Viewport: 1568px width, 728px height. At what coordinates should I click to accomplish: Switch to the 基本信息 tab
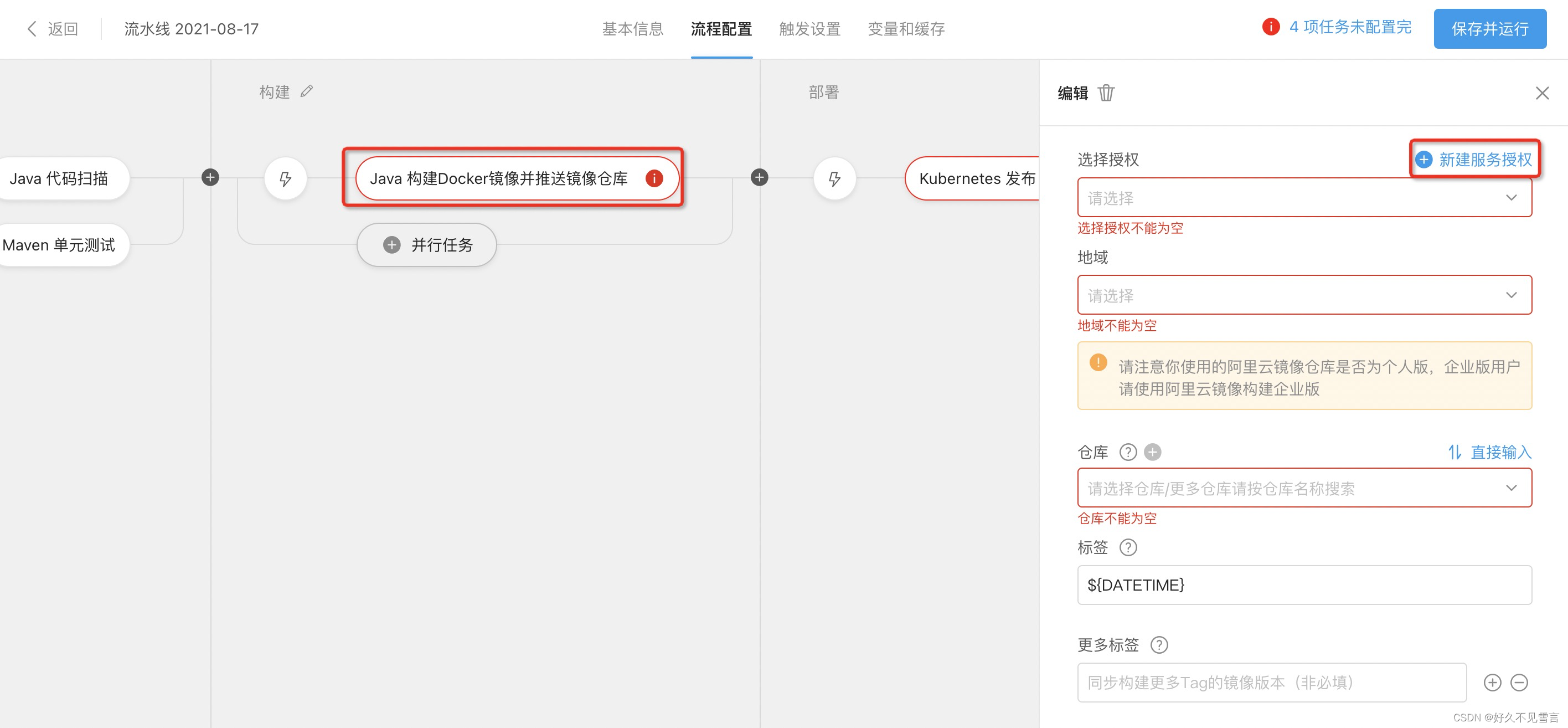[x=632, y=29]
